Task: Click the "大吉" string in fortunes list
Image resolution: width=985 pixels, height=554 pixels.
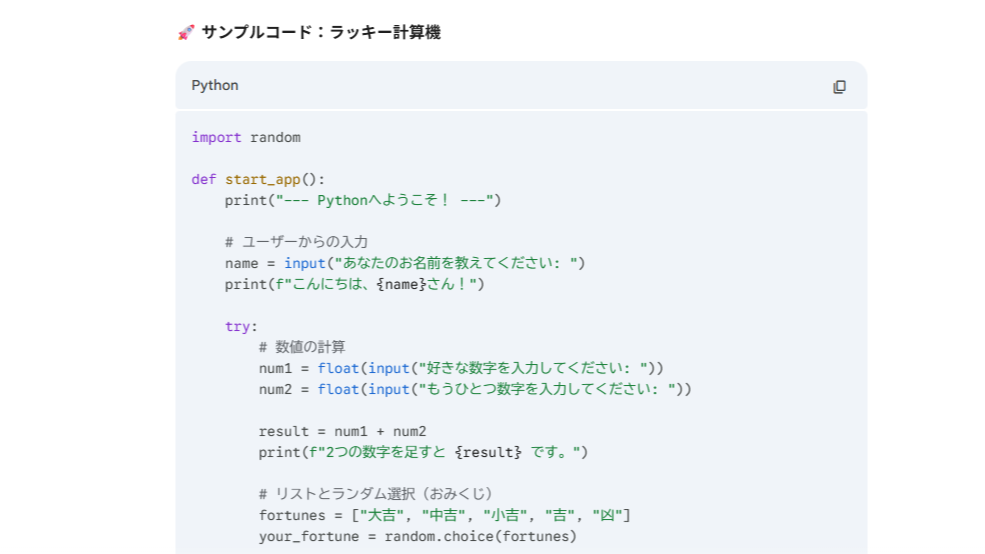Action: [381, 516]
